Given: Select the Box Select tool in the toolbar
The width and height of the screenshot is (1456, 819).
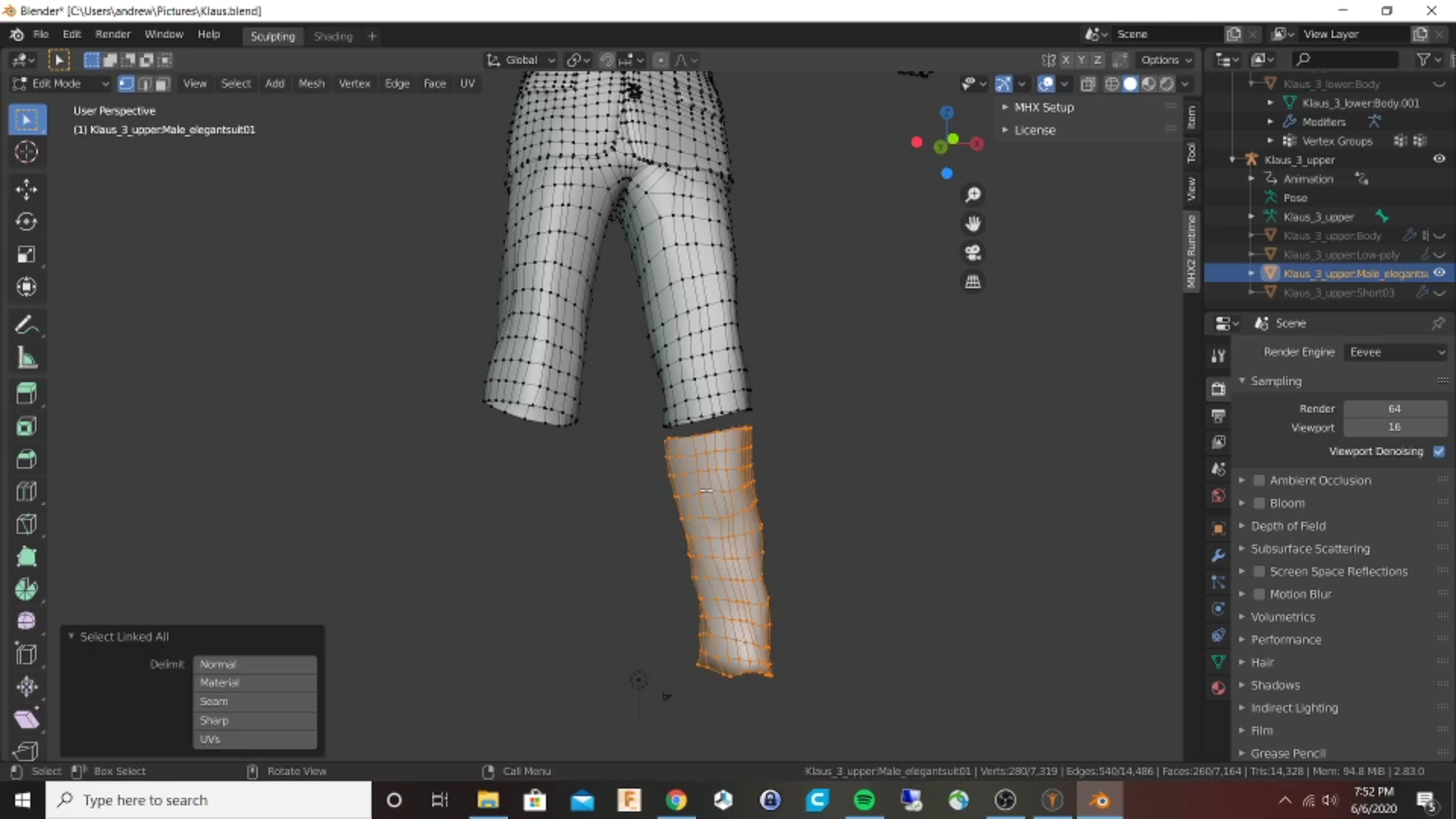Looking at the screenshot, I should (x=27, y=119).
